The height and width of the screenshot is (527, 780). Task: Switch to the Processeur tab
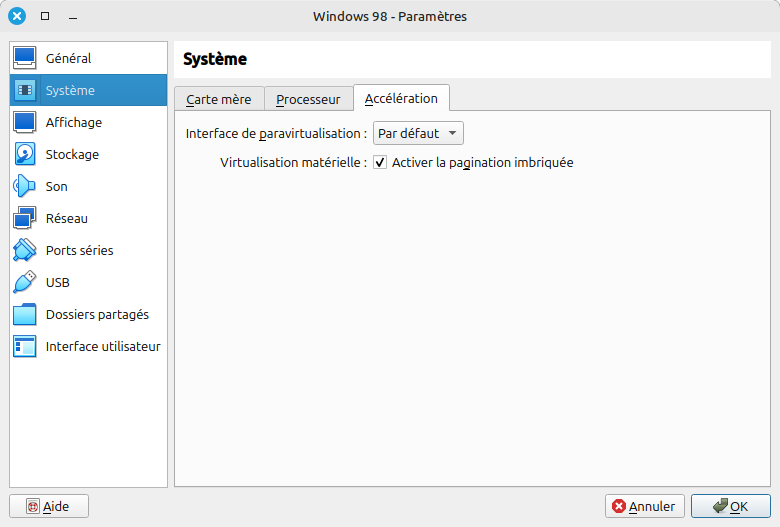[x=308, y=99]
